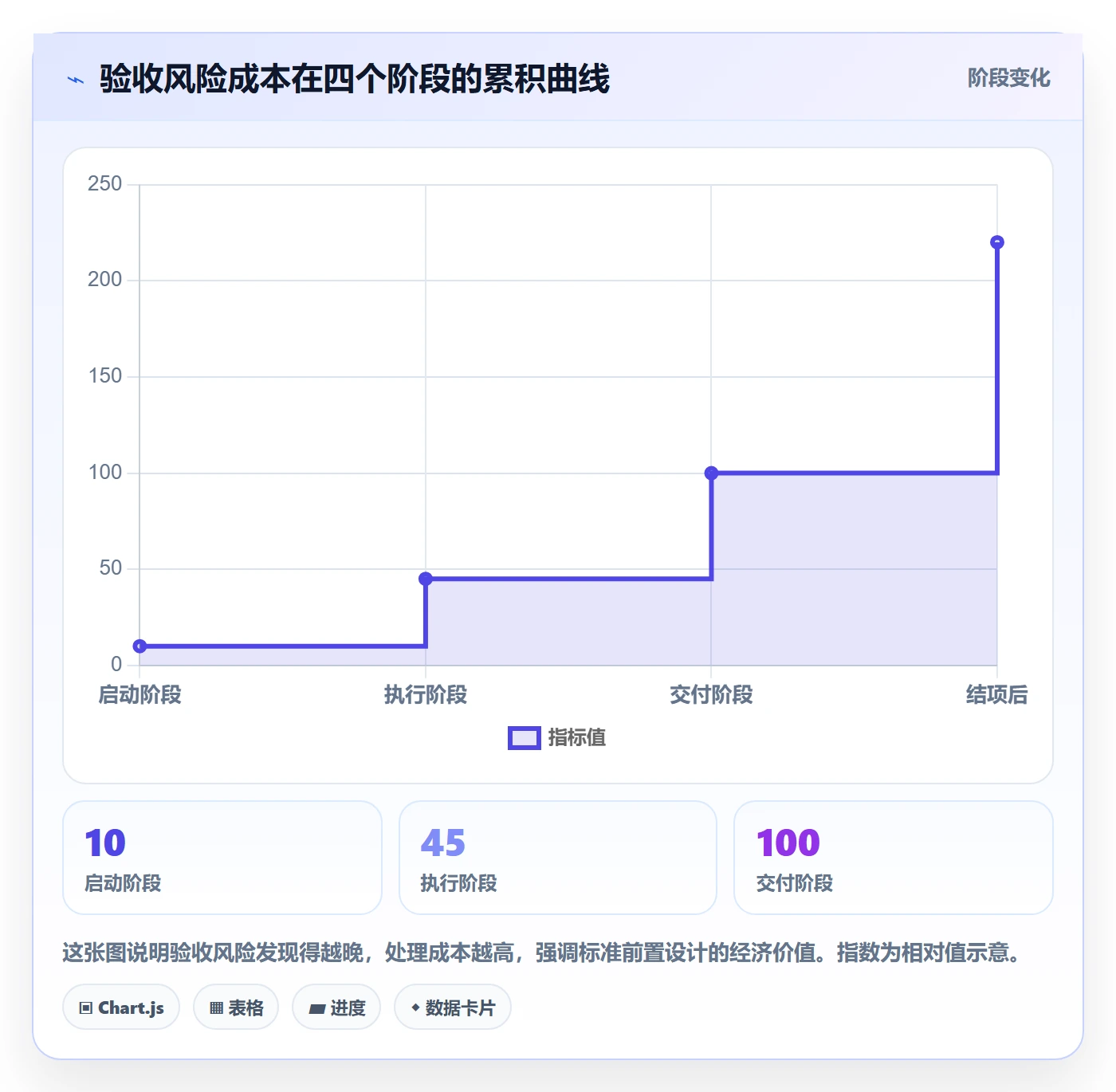Click the 150 y-axis tick label
The width and height of the screenshot is (1116, 1092).
click(105, 376)
